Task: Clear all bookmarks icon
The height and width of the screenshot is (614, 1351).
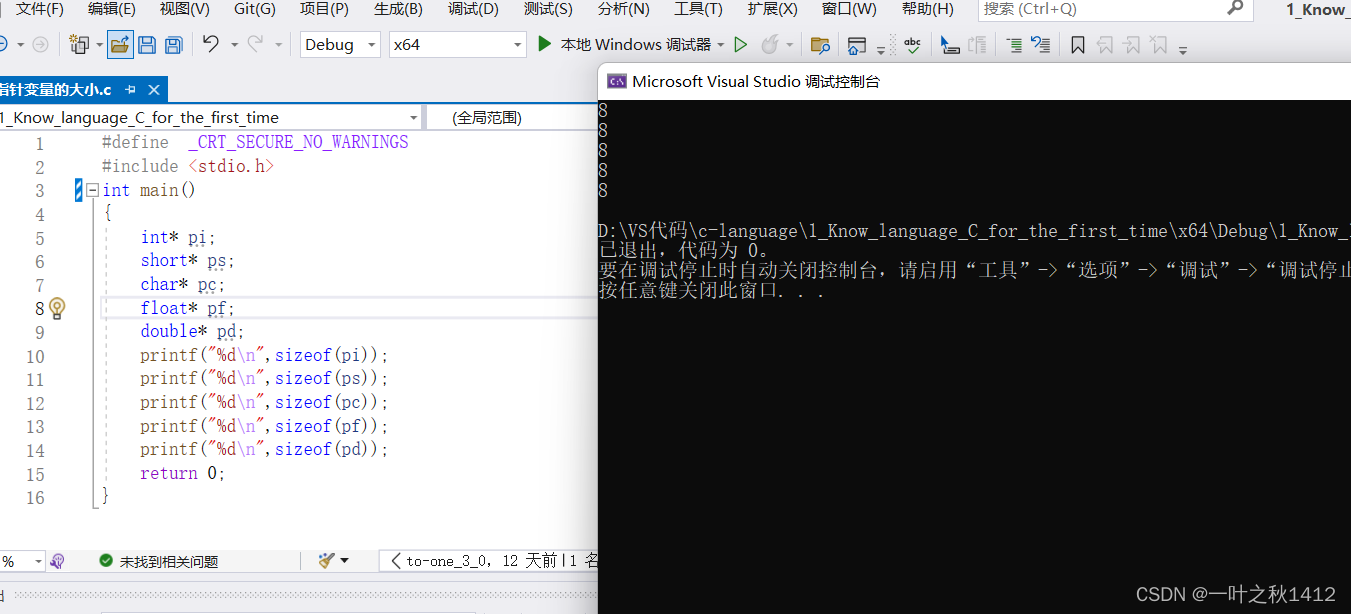Action: click(1158, 44)
